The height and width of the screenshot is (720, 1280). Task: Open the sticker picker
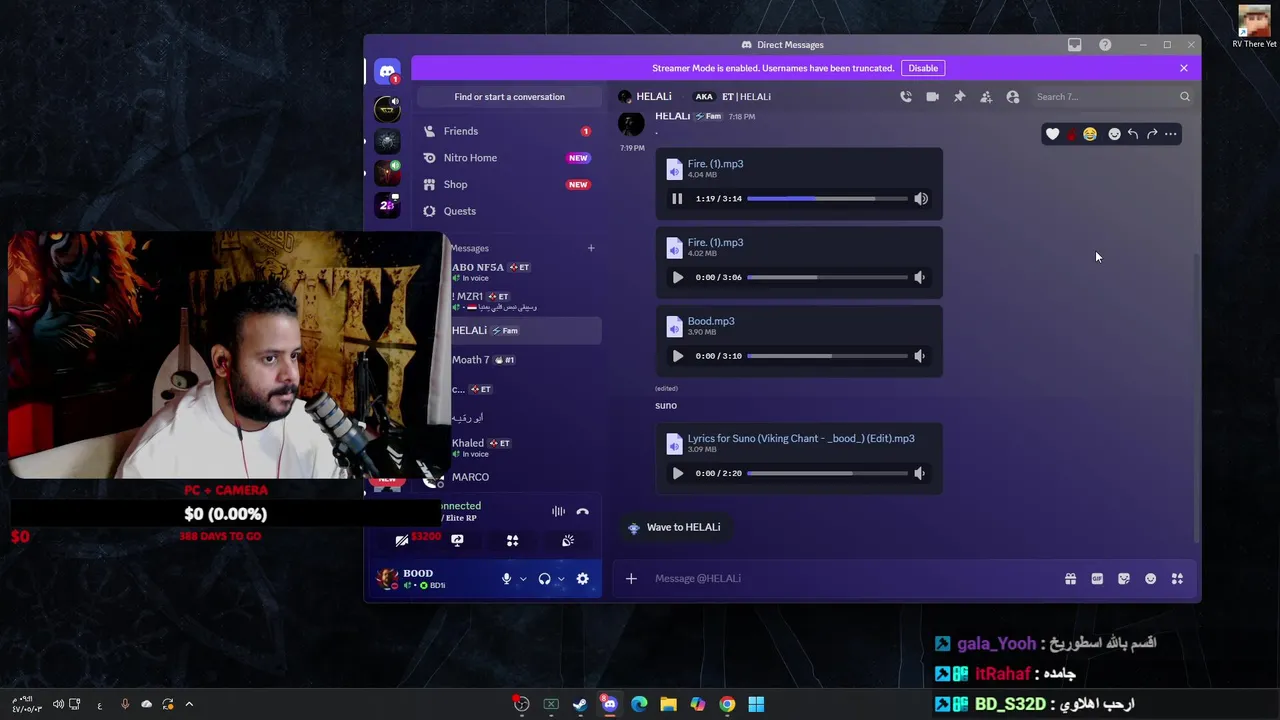[1124, 579]
